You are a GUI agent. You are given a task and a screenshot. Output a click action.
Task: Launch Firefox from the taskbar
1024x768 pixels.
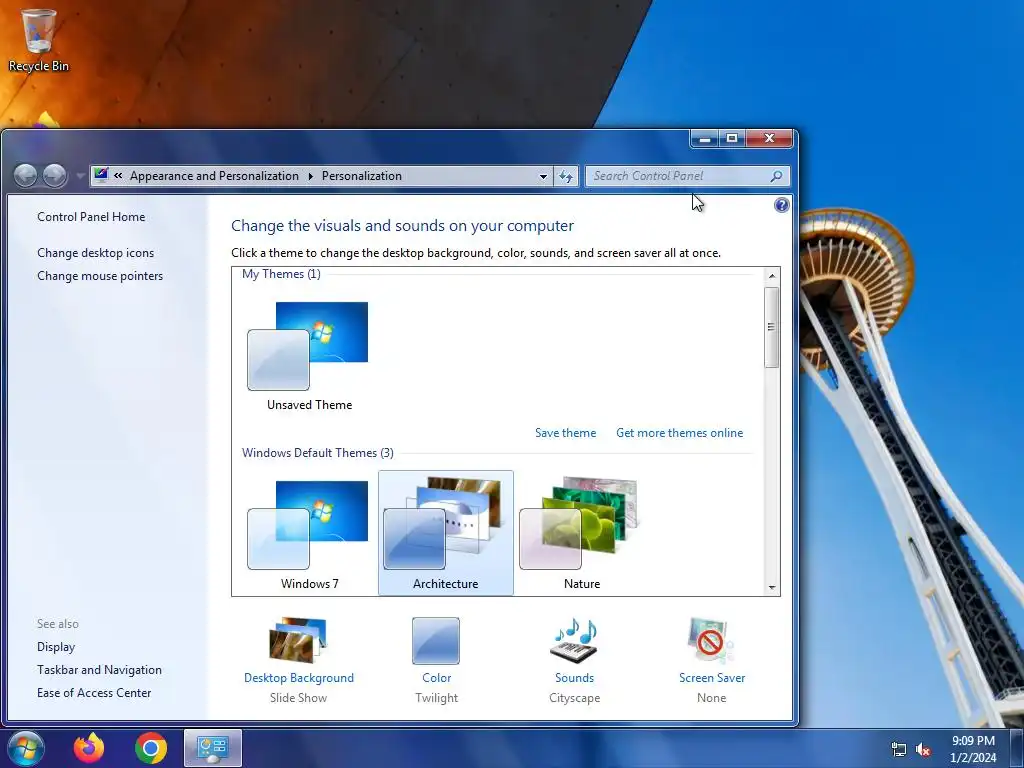coord(89,748)
